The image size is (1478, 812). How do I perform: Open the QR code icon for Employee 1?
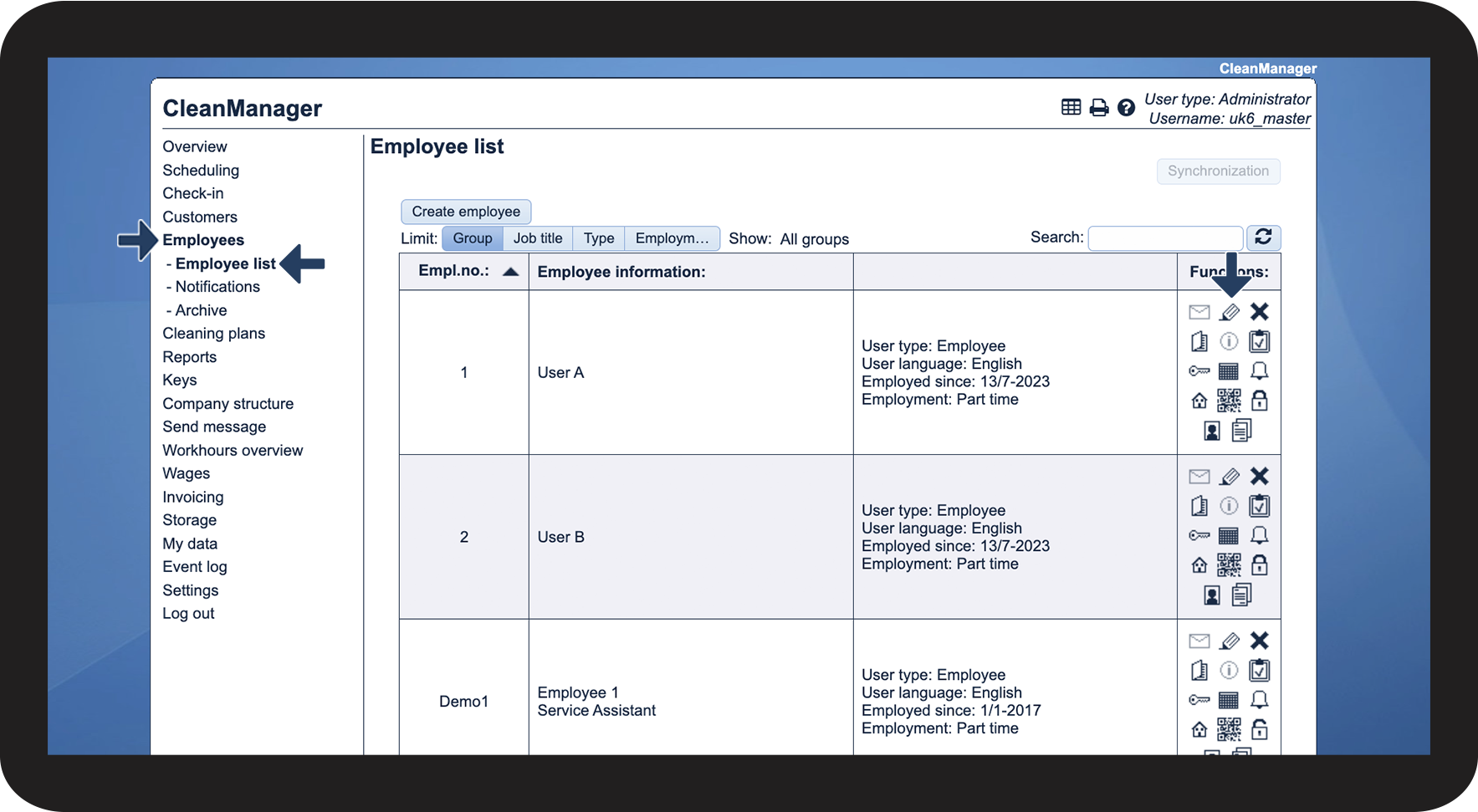(1229, 730)
